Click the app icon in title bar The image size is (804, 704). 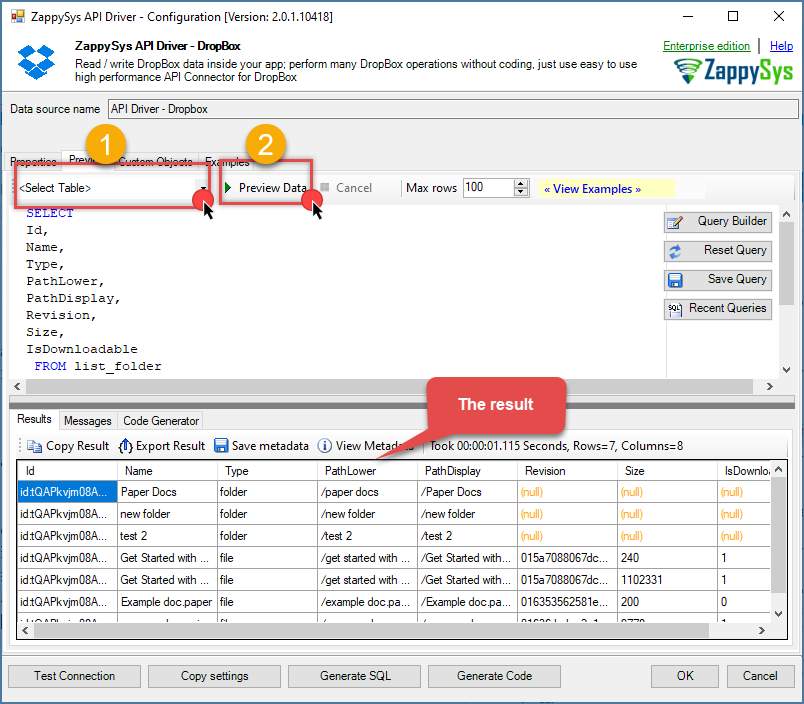18,16
